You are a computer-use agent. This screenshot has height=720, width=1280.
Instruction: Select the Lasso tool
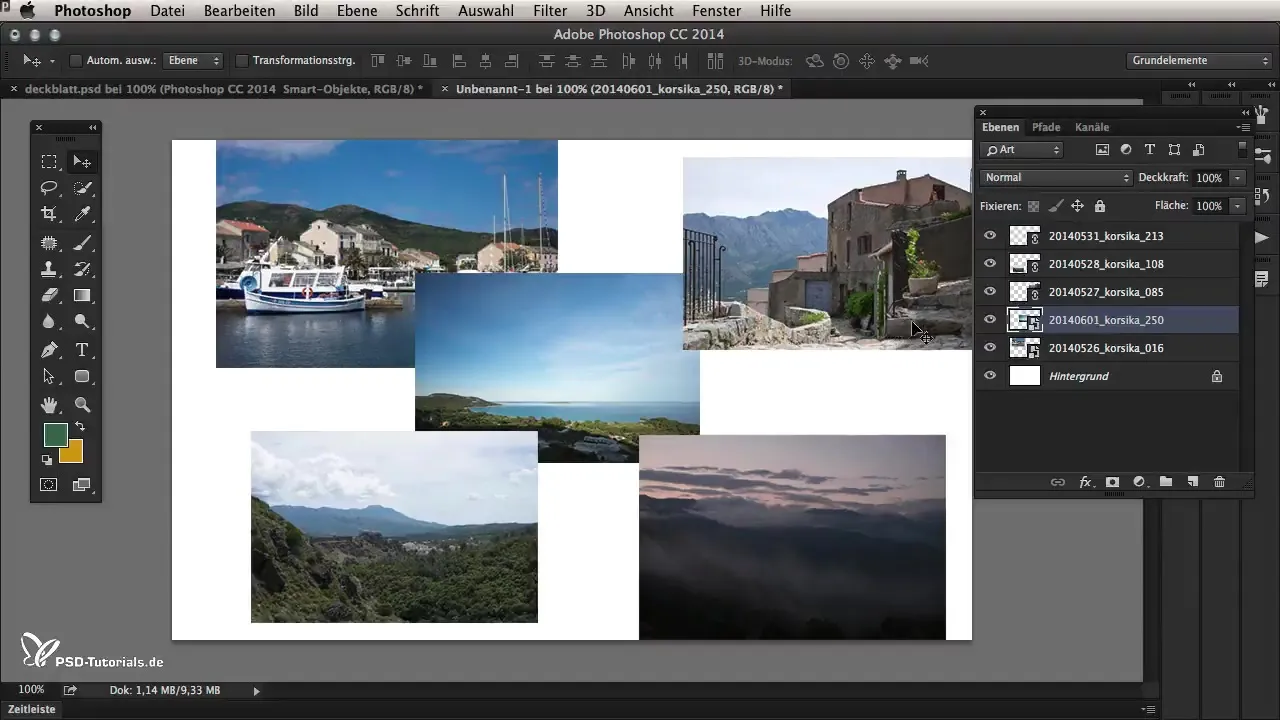48,188
